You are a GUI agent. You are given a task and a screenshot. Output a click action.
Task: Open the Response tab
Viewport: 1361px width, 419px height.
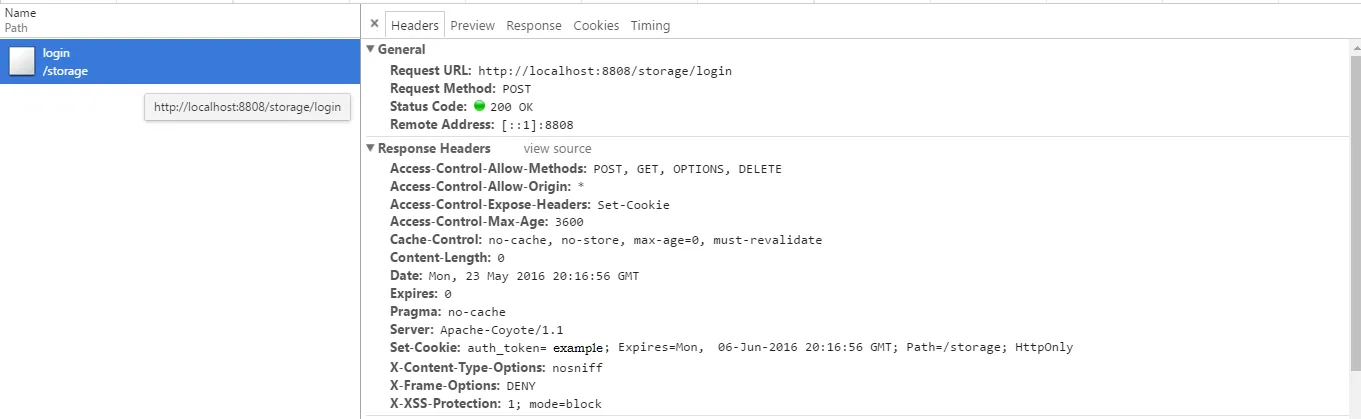[x=533, y=25]
